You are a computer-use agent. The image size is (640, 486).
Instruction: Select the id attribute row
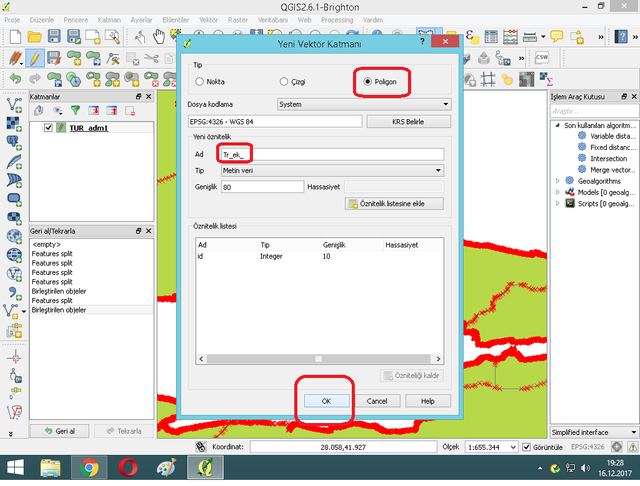pyautogui.click(x=319, y=256)
